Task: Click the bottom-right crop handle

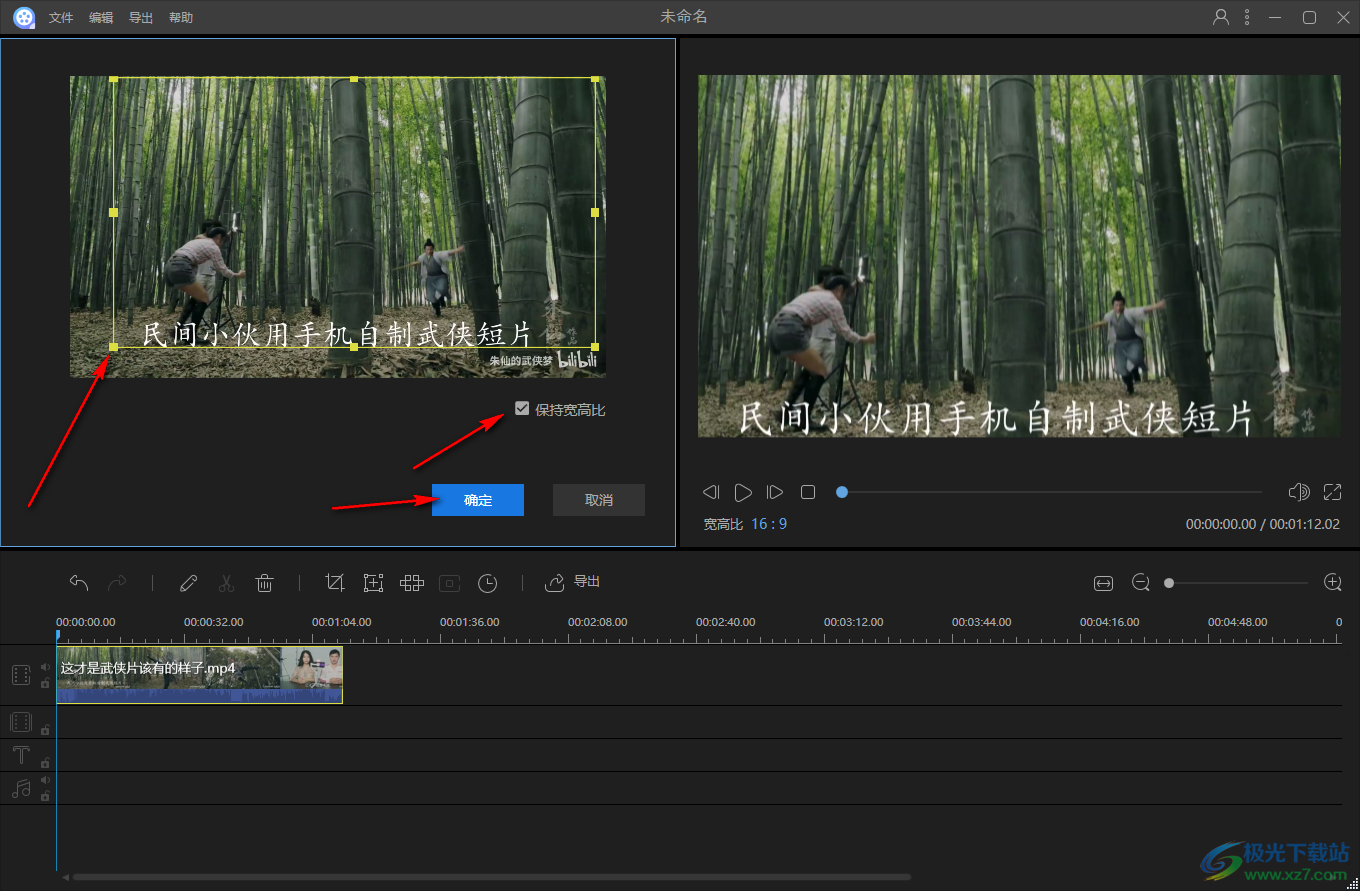Action: tap(595, 347)
